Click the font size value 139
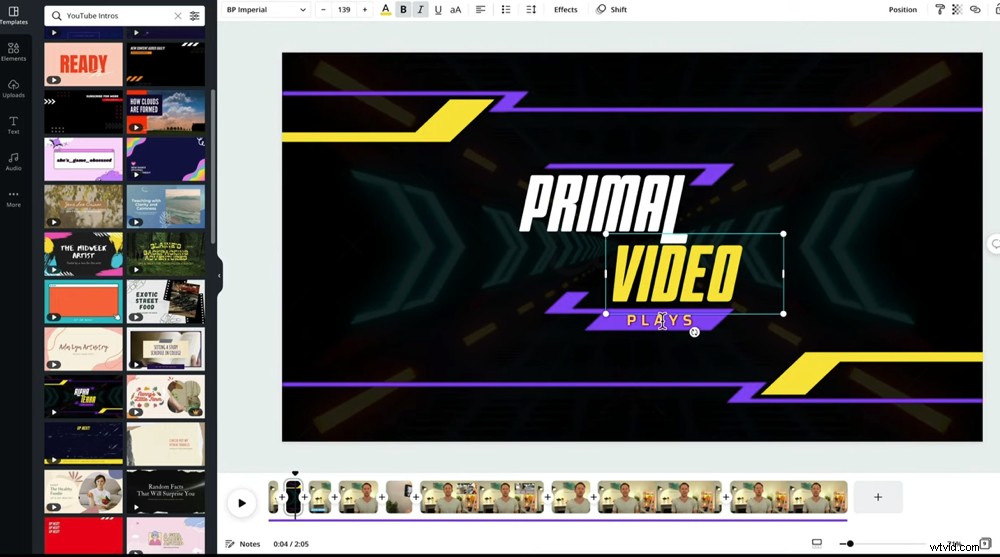 pos(344,10)
